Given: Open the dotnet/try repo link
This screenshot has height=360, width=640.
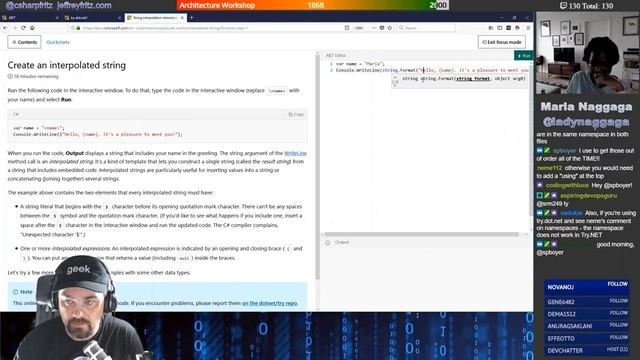Looking at the screenshot, I should pyautogui.click(x=269, y=303).
